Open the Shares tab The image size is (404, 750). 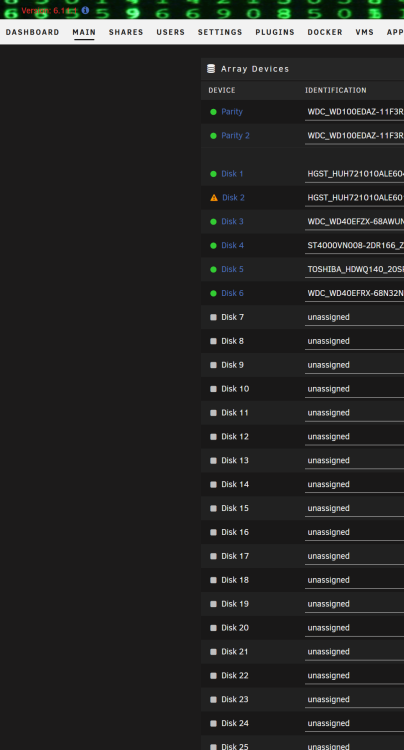[126, 32]
